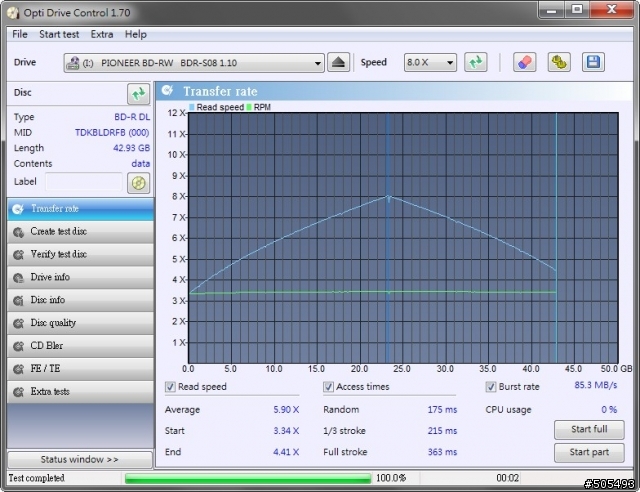Image resolution: width=640 pixels, height=492 pixels.
Task: Open the Extra menu
Action: [102, 34]
